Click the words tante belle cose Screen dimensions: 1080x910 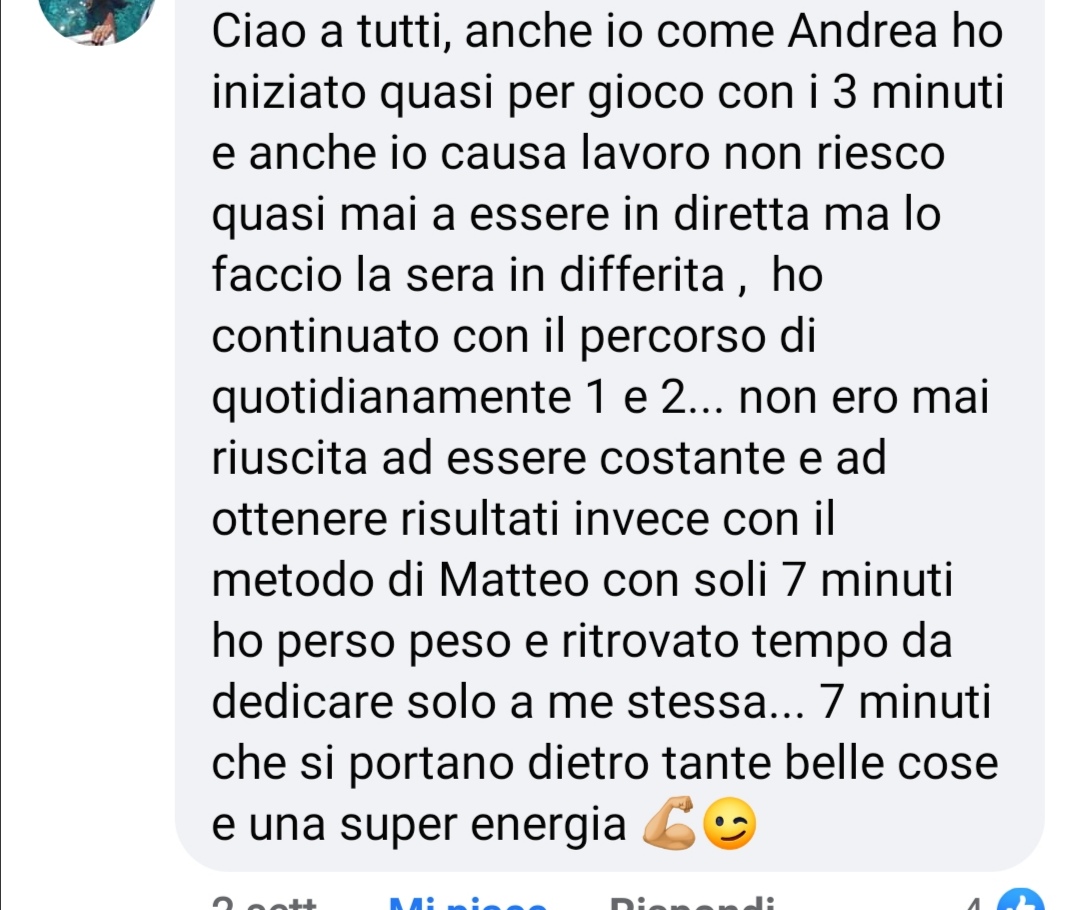(x=829, y=763)
